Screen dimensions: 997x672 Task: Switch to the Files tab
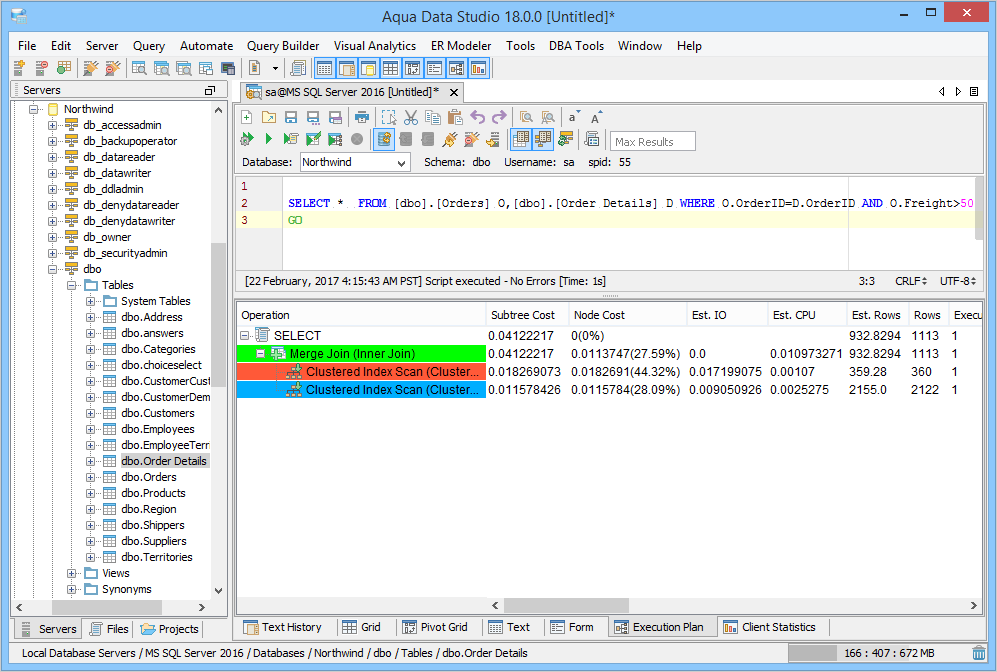click(x=109, y=629)
